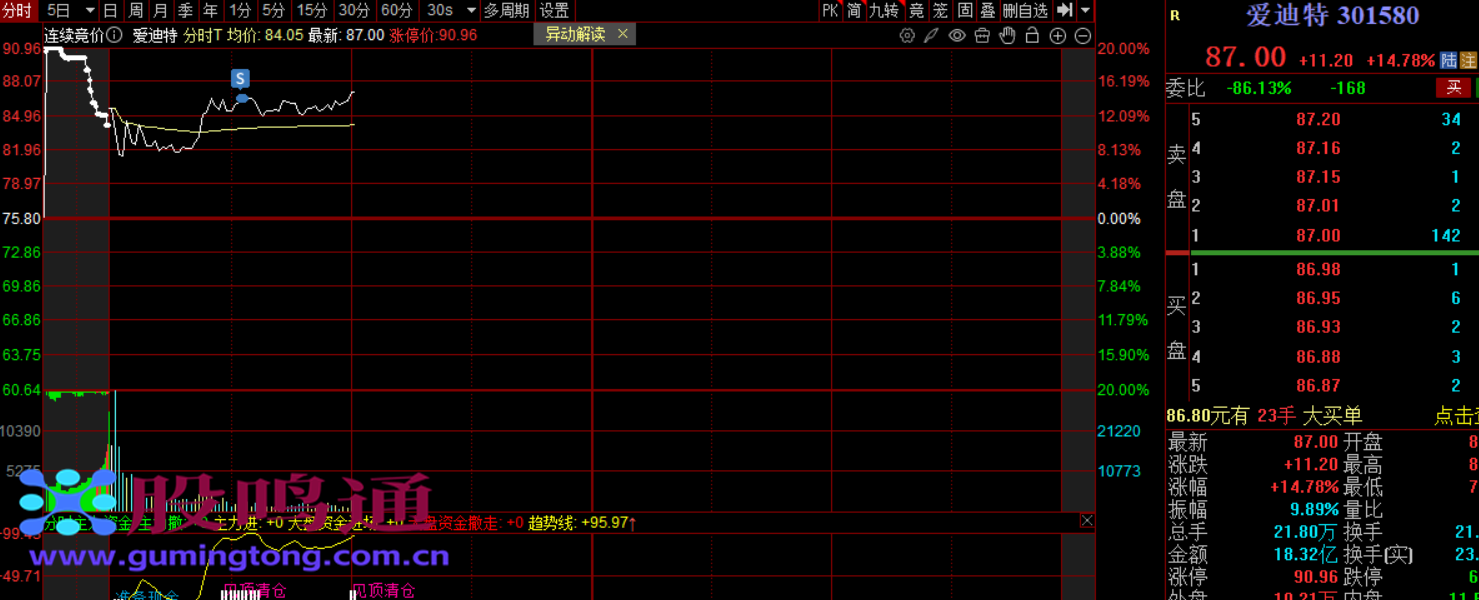Close the 异动解读 tab
The height and width of the screenshot is (600, 1479).
pos(622,34)
